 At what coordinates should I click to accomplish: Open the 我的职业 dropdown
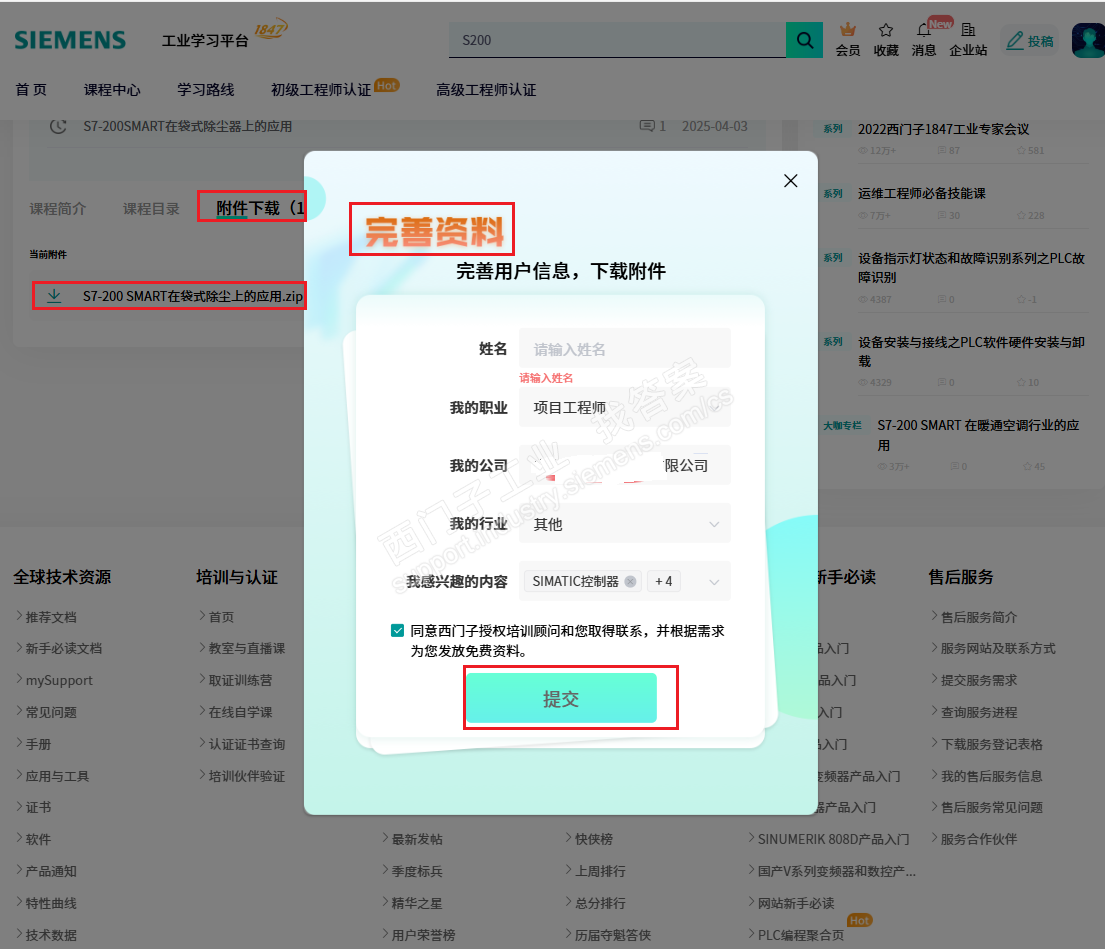624,407
